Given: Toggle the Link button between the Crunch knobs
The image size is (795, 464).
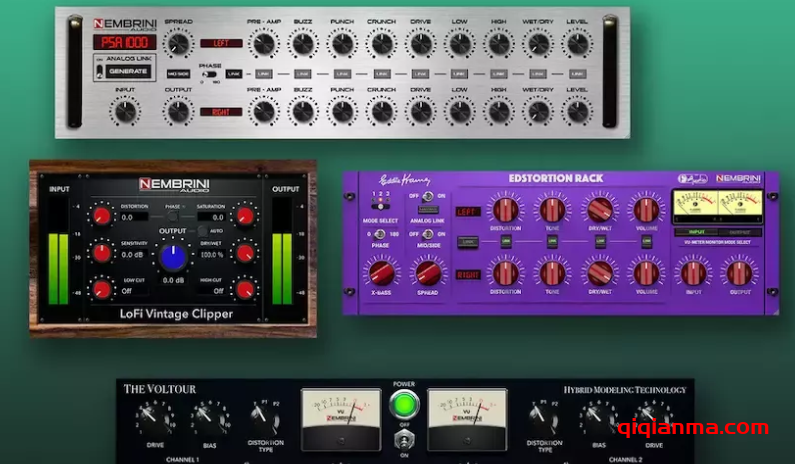Looking at the screenshot, I should [381, 74].
